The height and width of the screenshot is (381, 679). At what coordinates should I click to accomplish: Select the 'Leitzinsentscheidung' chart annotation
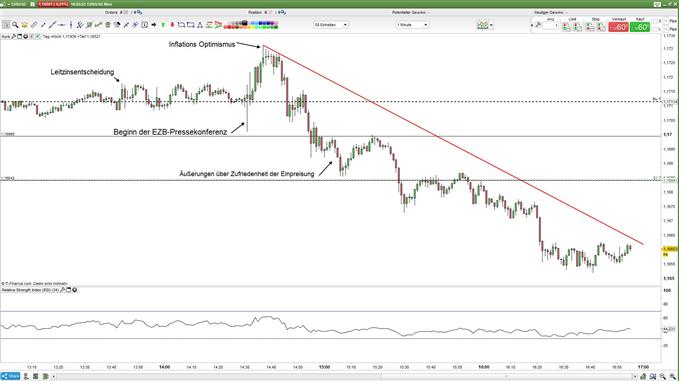click(x=82, y=72)
